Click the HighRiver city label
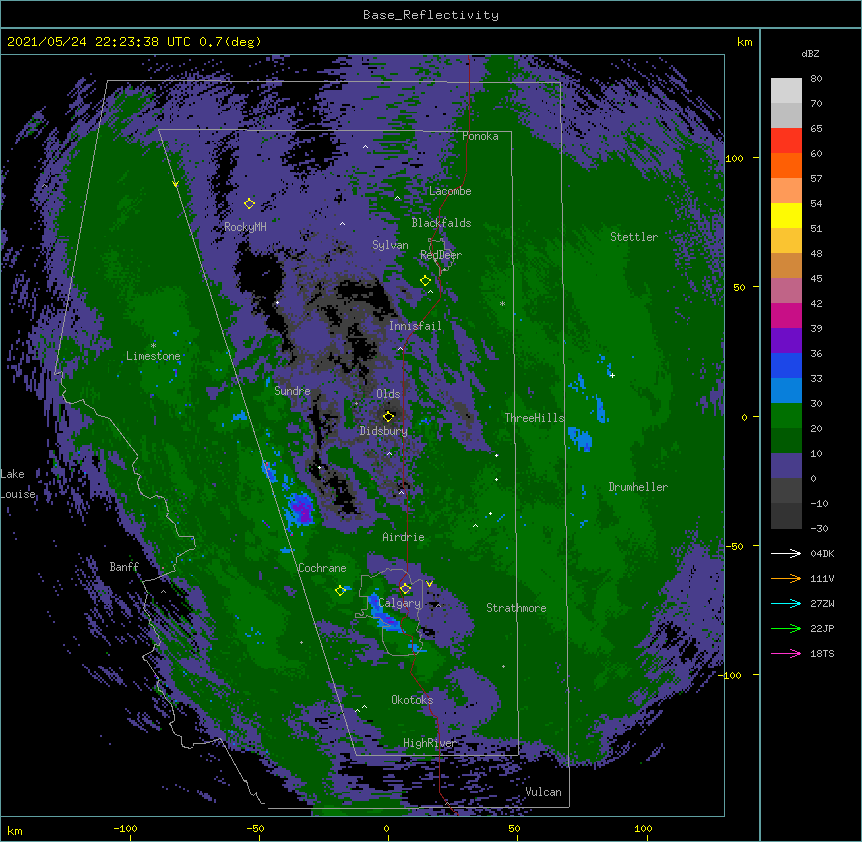862x842 pixels. (430, 743)
